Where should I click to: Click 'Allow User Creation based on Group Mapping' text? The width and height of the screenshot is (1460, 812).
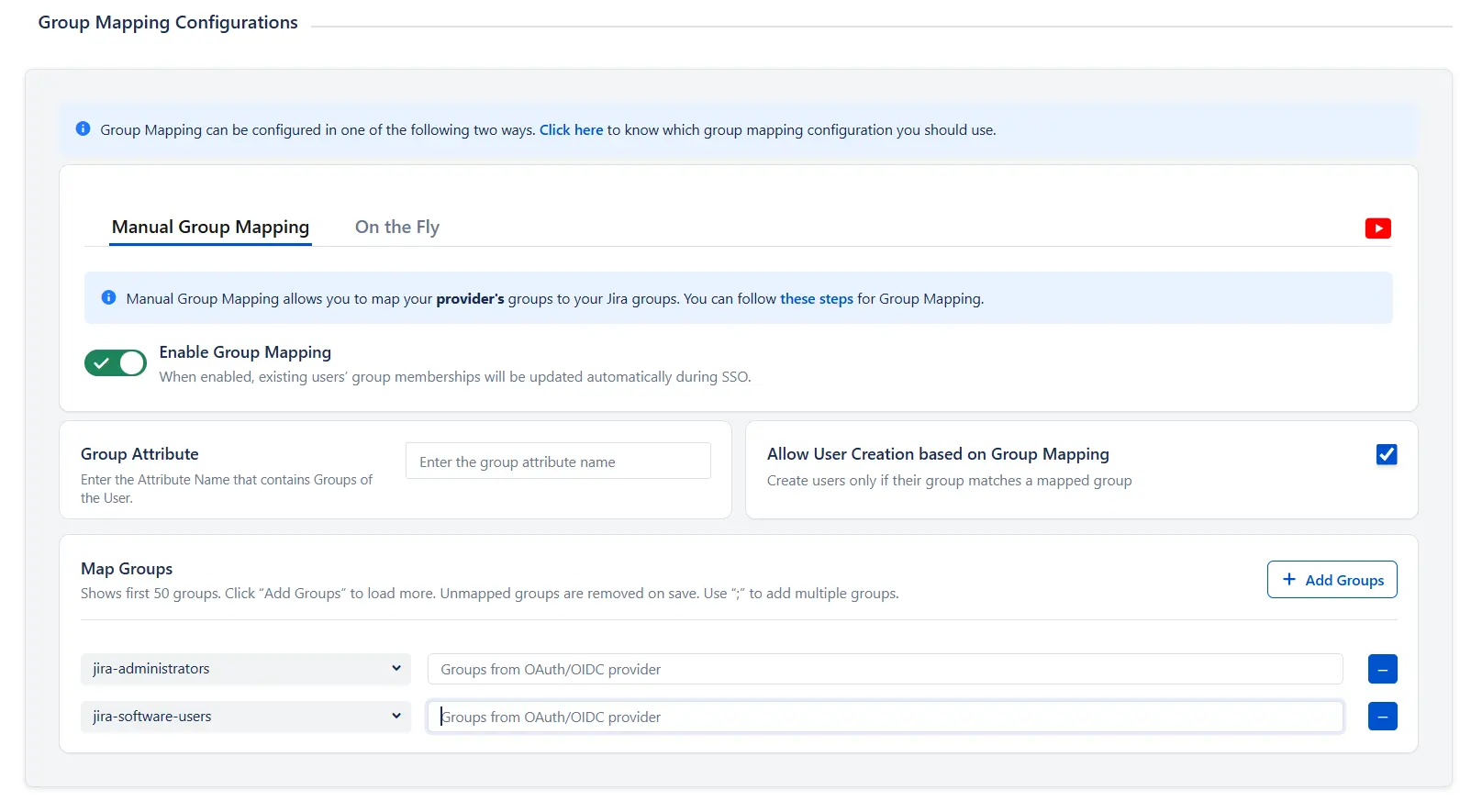938,453
